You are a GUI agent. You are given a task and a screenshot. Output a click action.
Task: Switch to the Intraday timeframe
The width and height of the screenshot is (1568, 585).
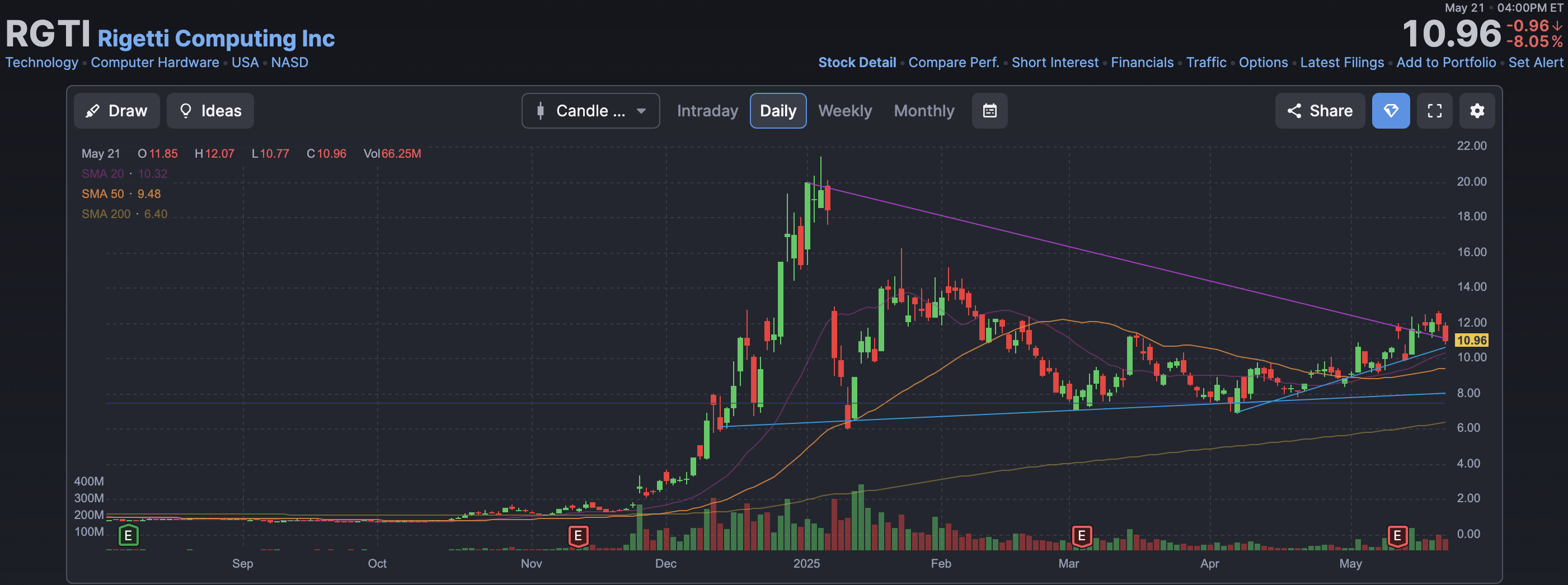point(707,111)
